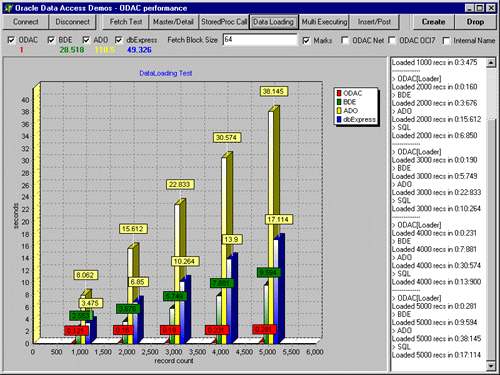Screen dimensions: 500x375
Task: Click the red 0.19 mark label
Action: pyautogui.click(x=170, y=330)
